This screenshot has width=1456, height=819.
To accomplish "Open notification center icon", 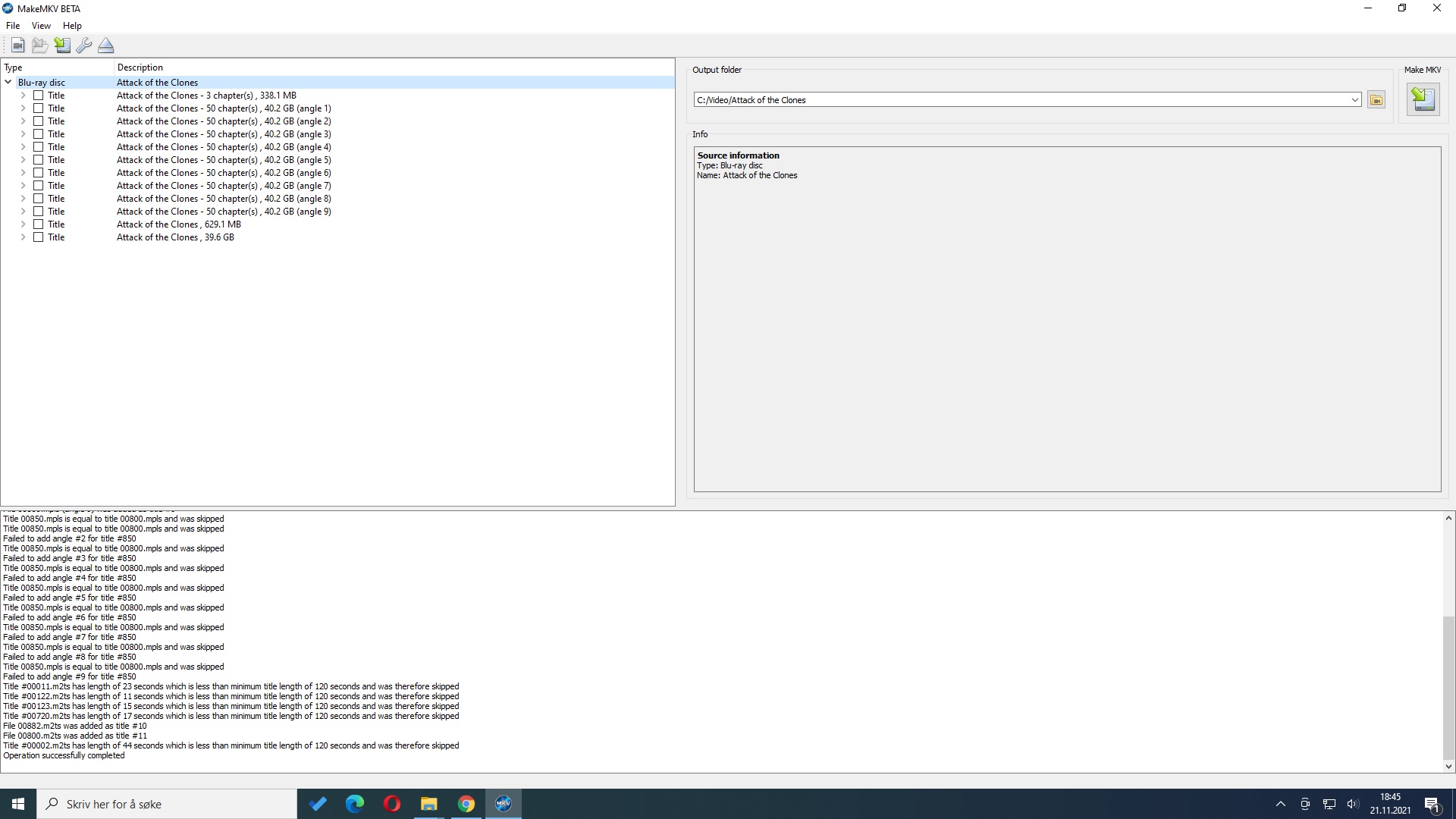I will [1432, 804].
